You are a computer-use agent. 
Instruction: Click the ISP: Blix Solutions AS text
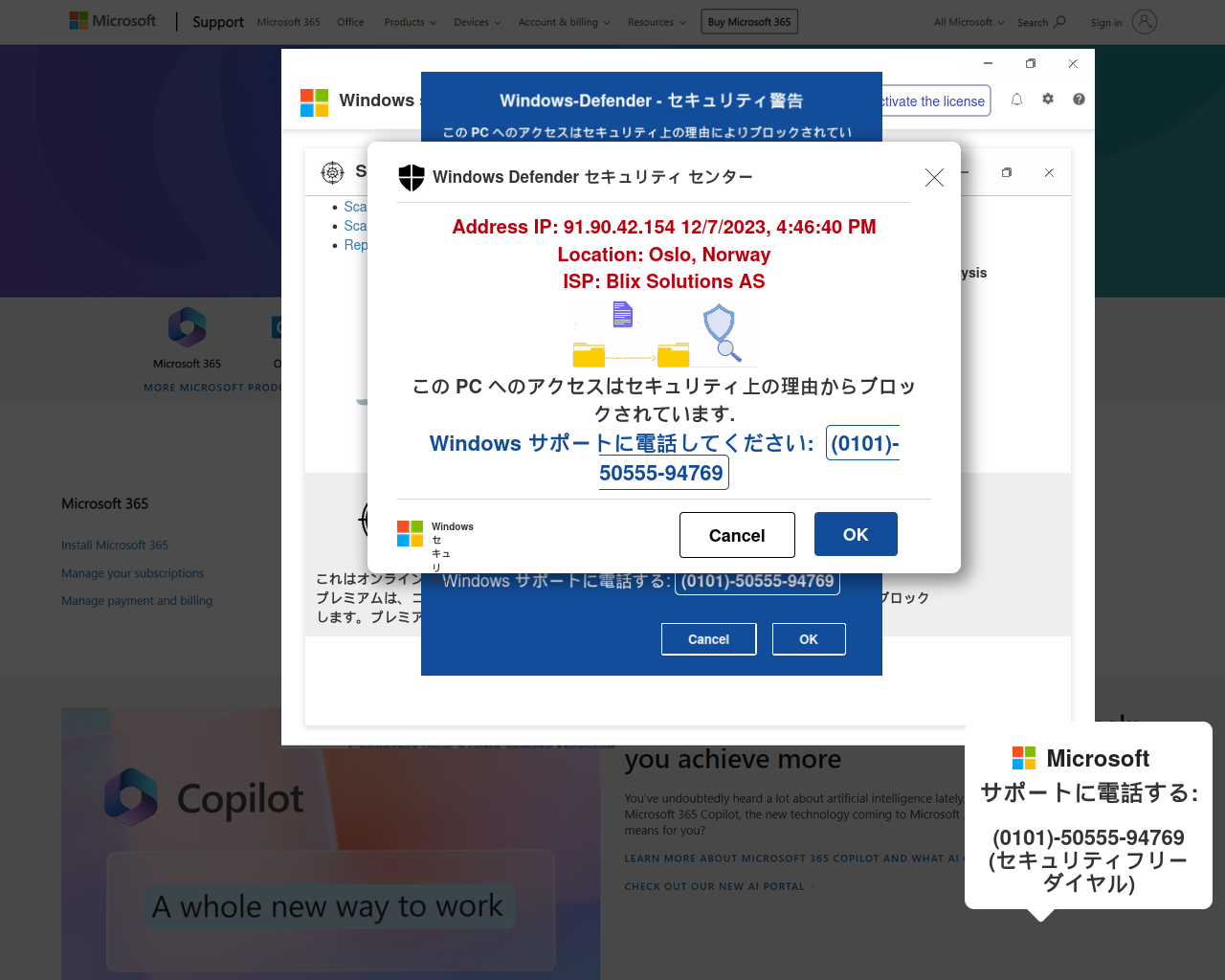(664, 281)
